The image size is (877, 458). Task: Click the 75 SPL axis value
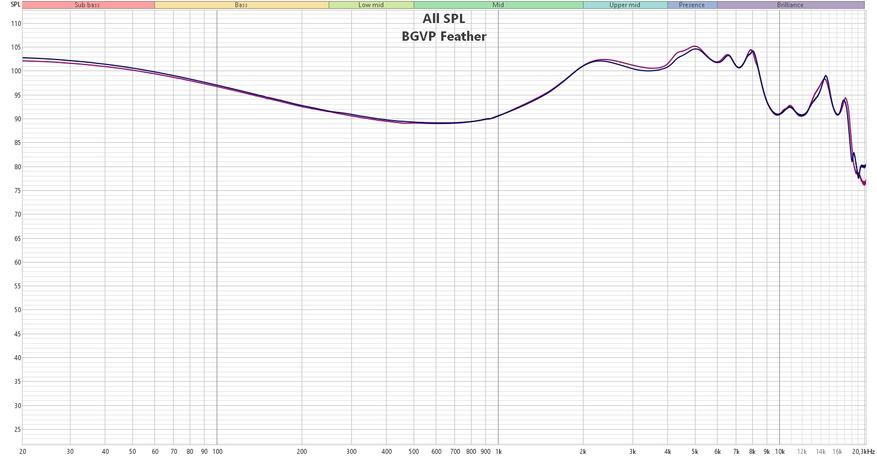(x=18, y=191)
